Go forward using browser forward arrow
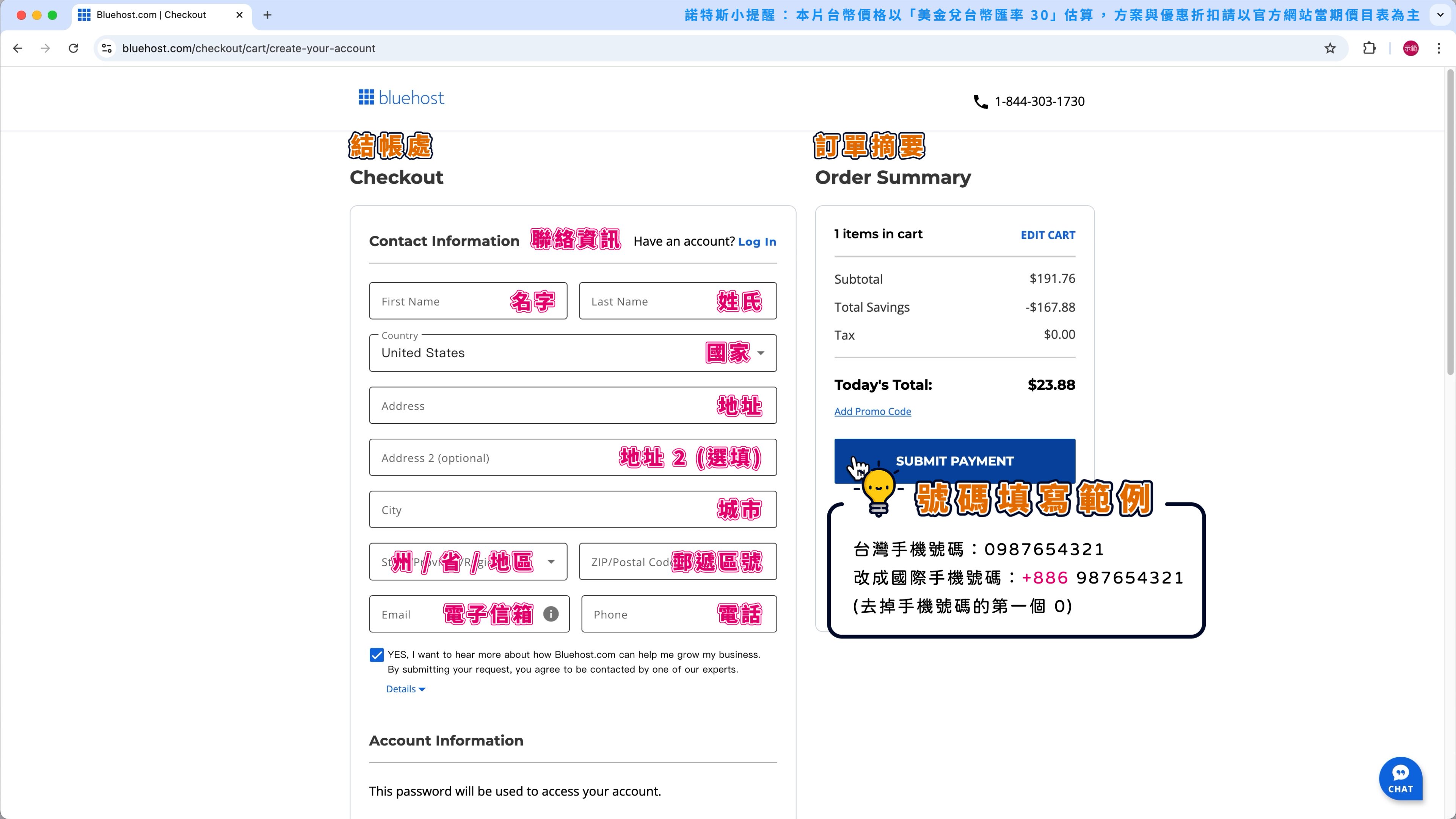 (x=45, y=49)
